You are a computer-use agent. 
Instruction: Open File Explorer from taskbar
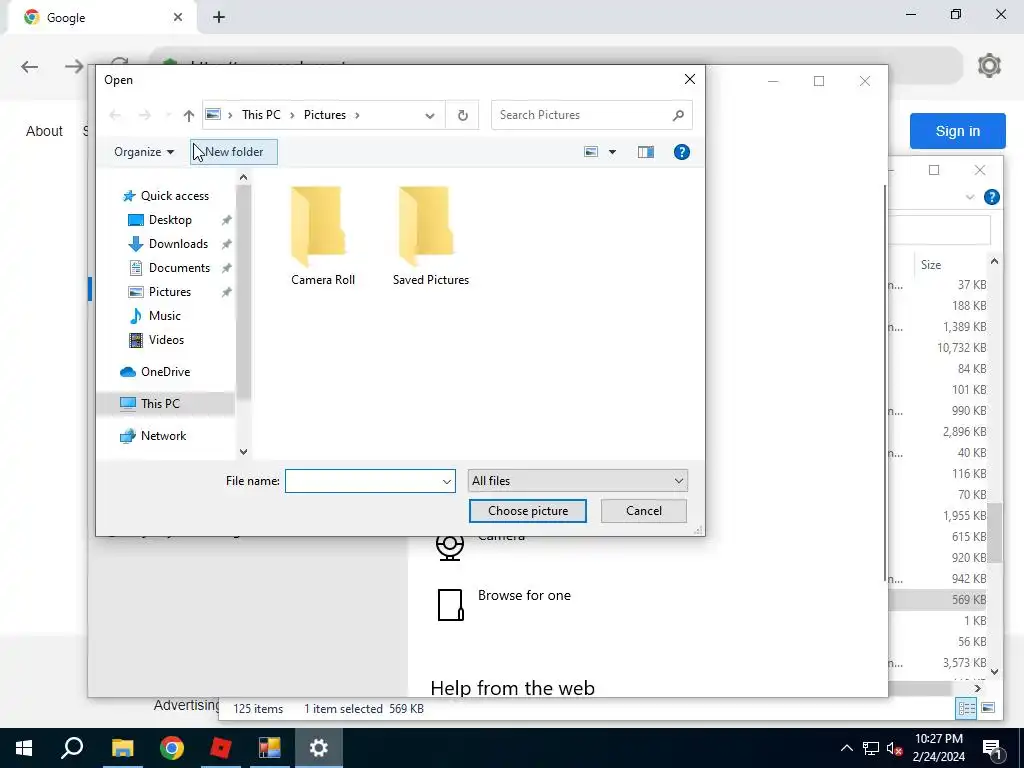click(122, 748)
